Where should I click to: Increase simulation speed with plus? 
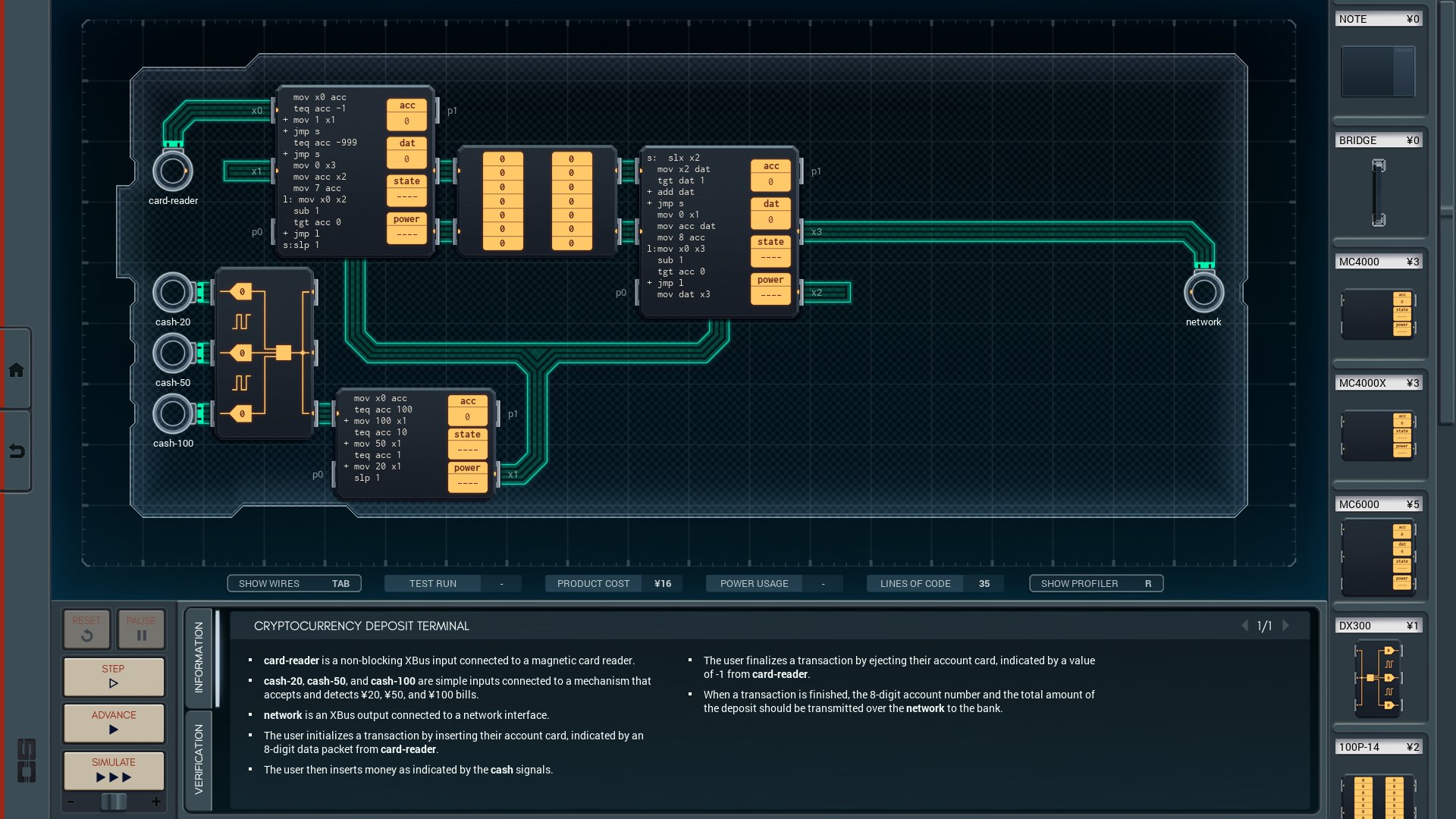click(x=156, y=802)
